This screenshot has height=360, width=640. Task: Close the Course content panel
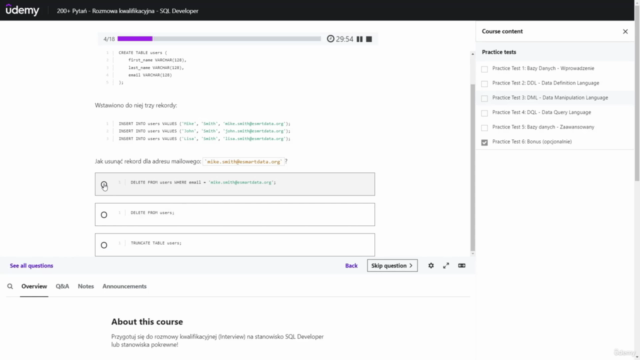tap(625, 31)
